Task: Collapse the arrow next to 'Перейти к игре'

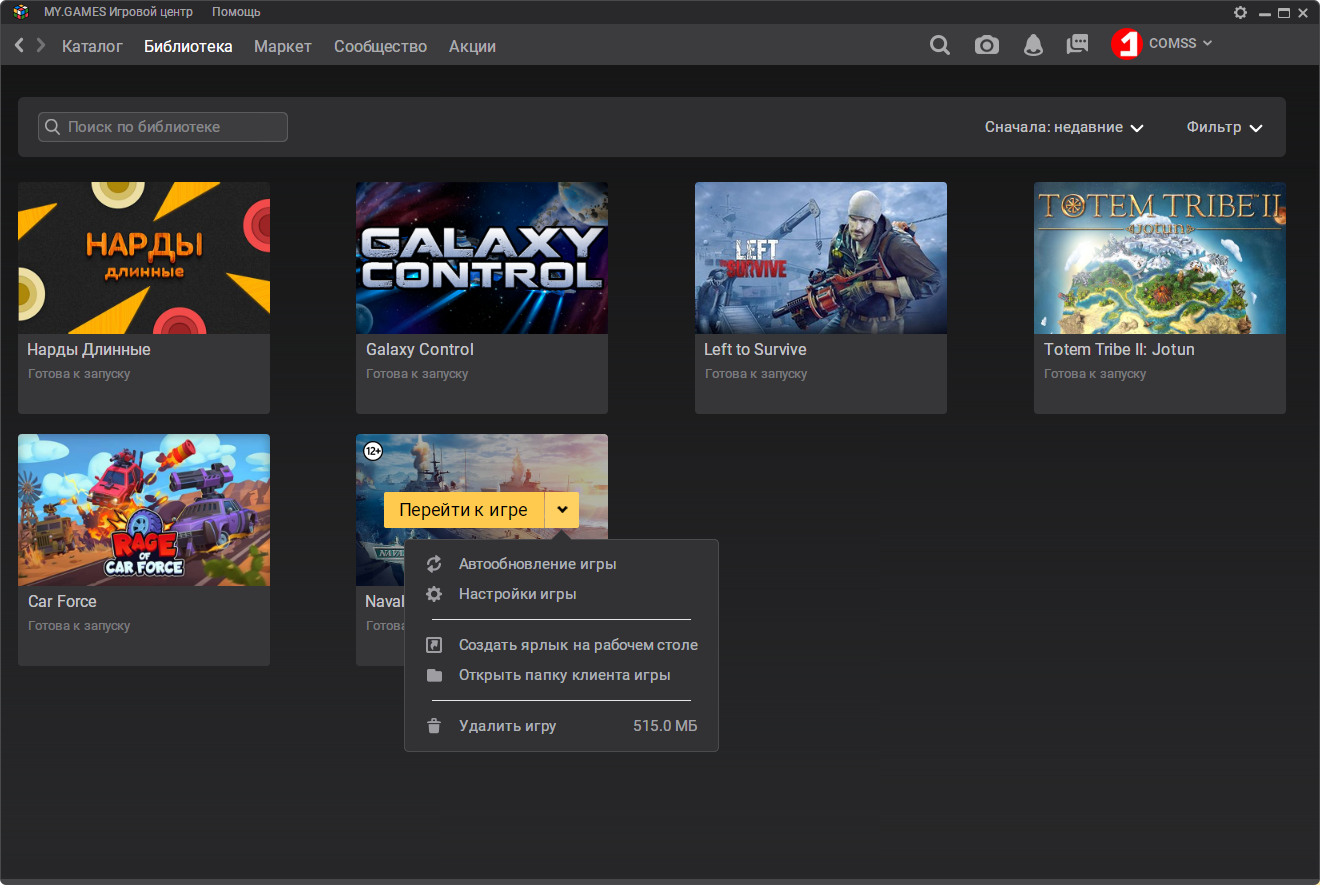Action: click(562, 510)
